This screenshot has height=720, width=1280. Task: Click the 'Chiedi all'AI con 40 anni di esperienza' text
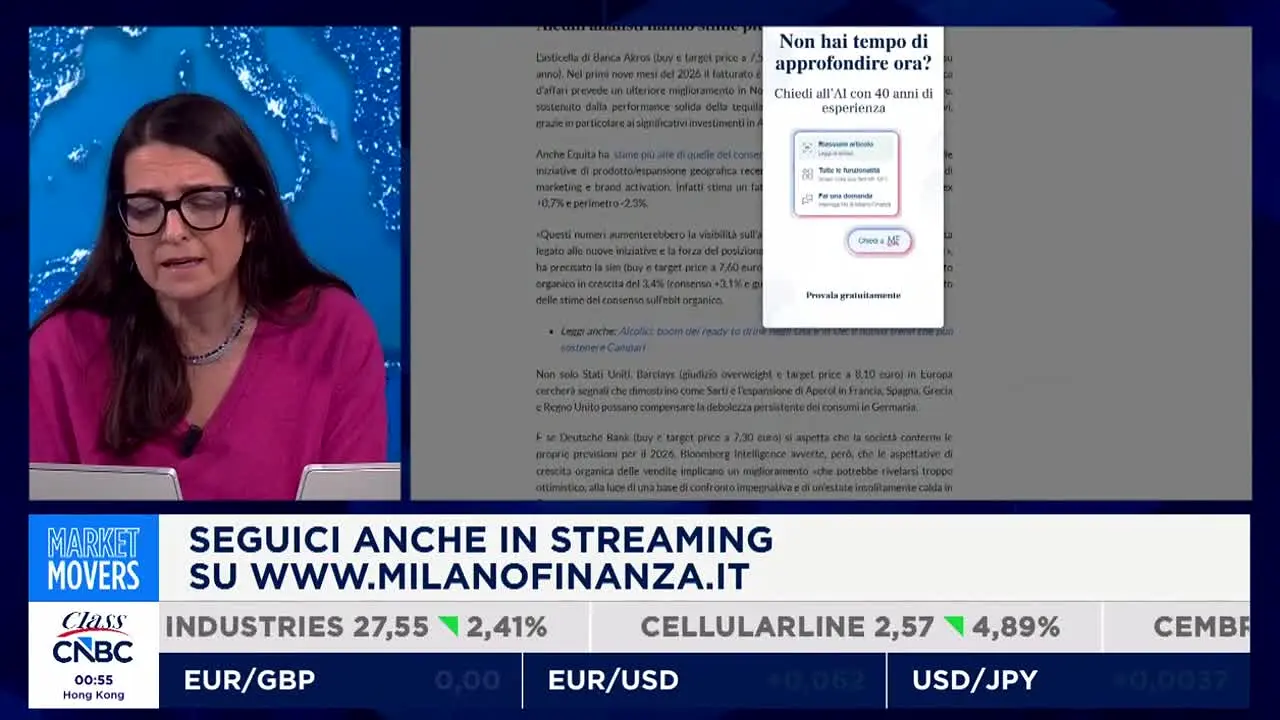[853, 100]
